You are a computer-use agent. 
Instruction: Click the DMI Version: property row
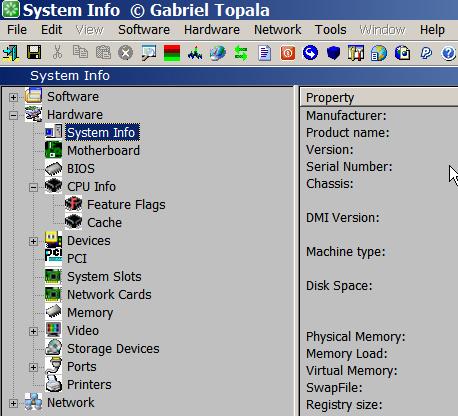[343, 218]
